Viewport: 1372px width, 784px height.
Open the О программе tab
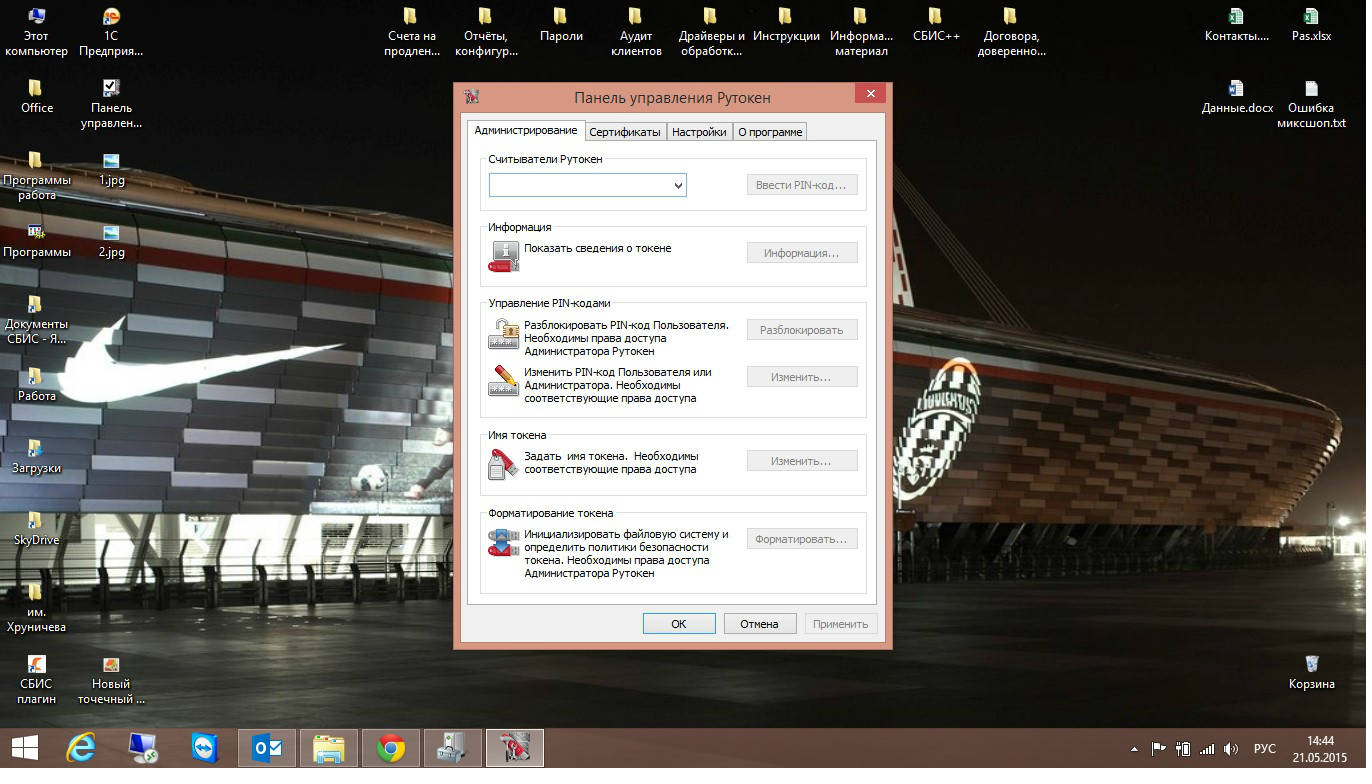tap(770, 132)
